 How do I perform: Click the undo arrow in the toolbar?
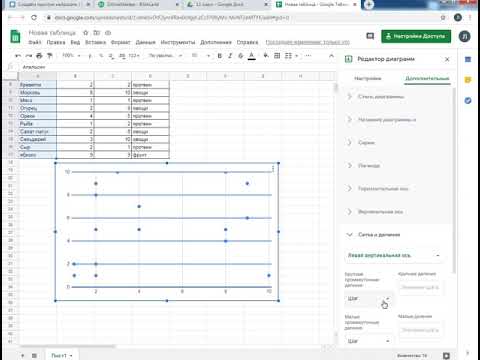[18, 56]
